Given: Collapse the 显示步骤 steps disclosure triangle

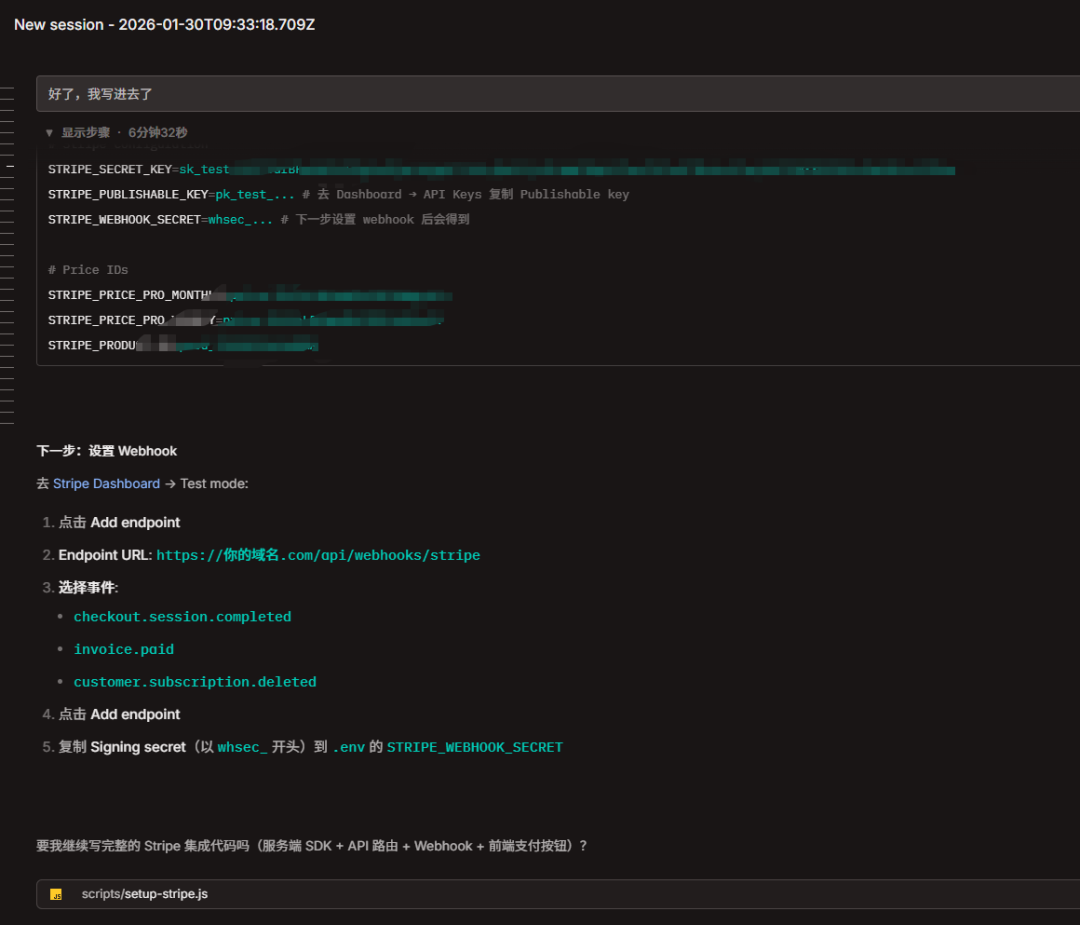Looking at the screenshot, I should (x=49, y=133).
